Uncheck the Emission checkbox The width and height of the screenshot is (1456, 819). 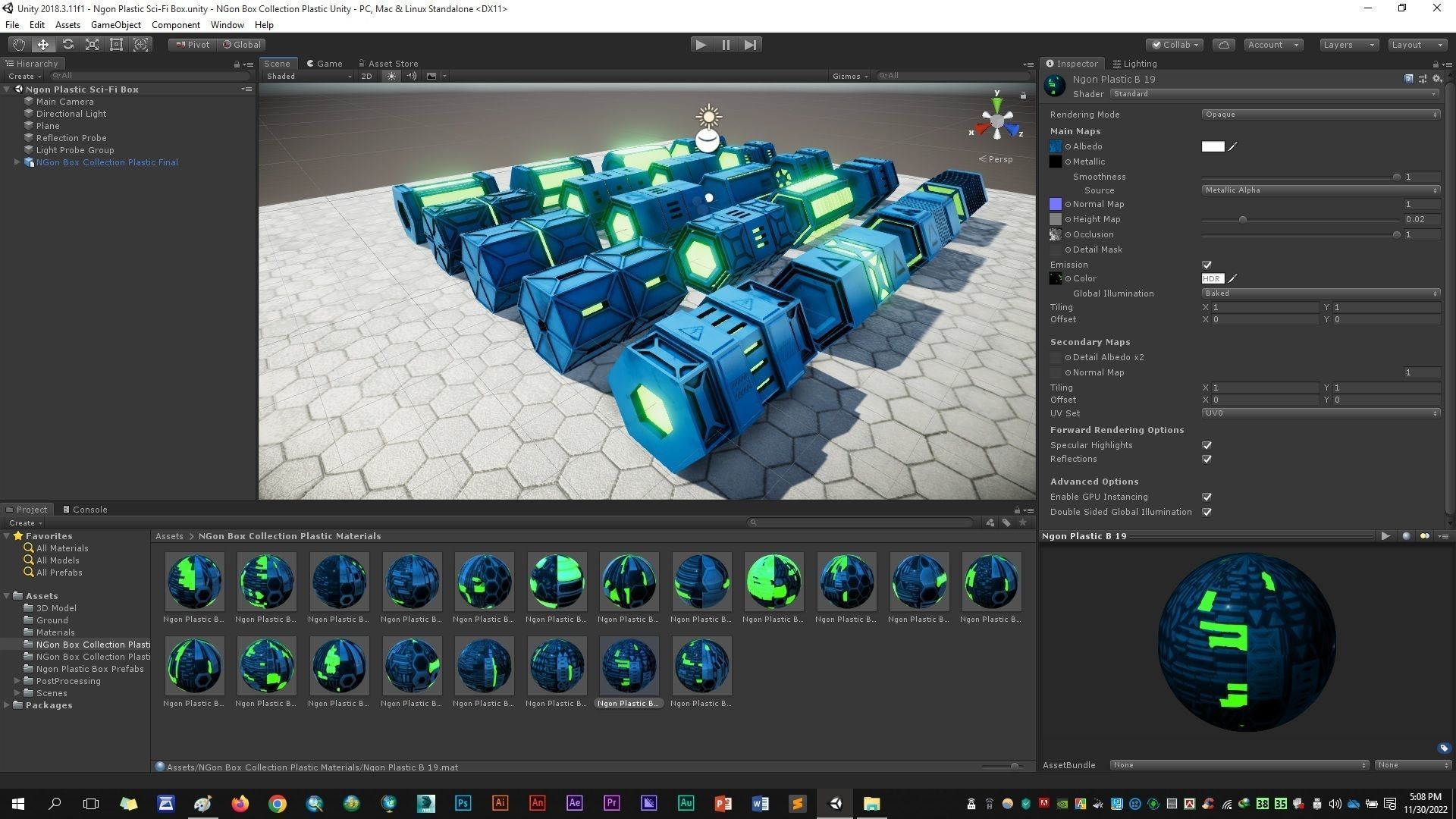point(1207,265)
